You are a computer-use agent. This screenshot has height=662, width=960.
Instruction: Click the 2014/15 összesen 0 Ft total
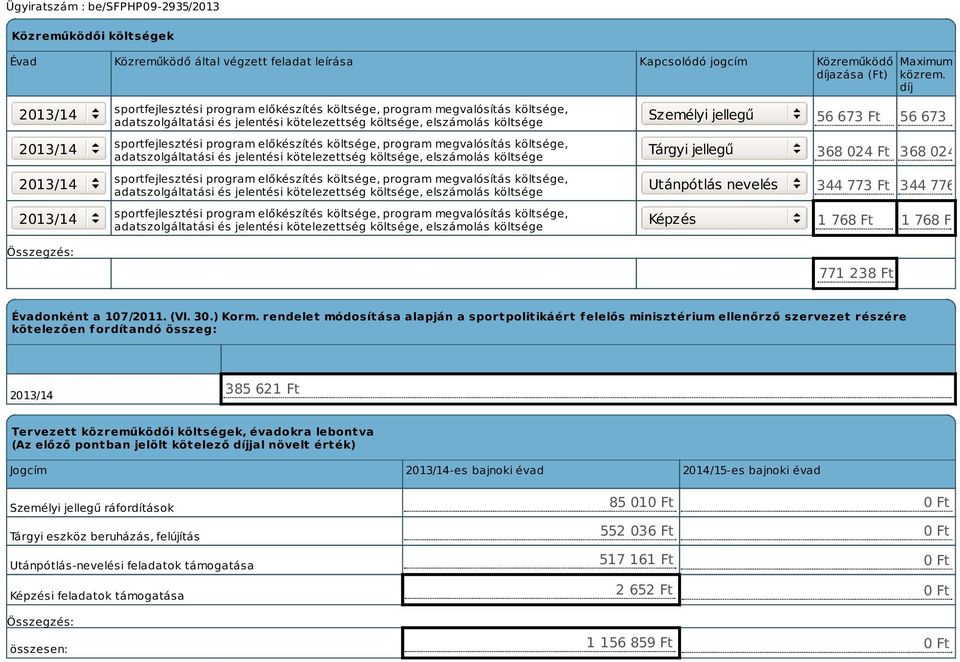(x=817, y=642)
